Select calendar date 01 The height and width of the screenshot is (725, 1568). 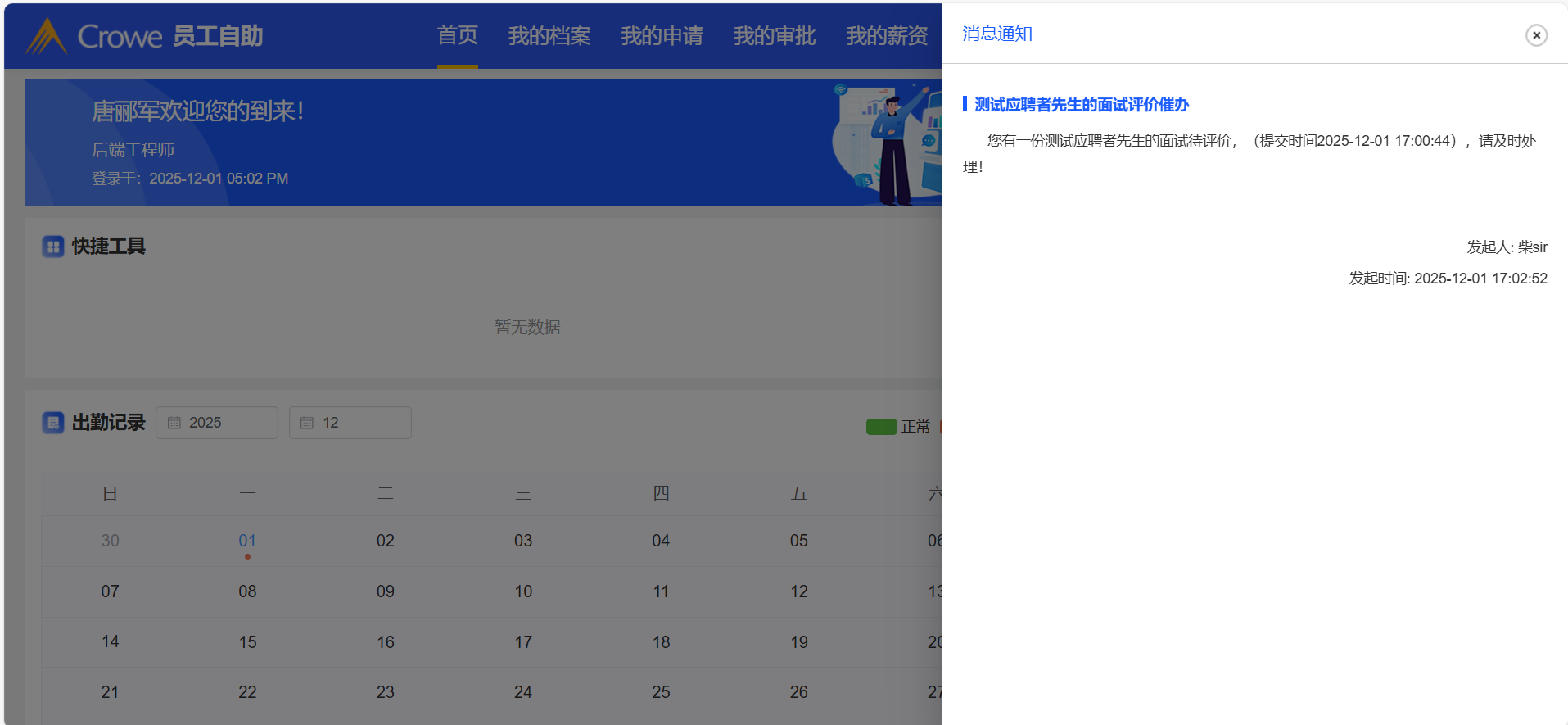coord(247,541)
